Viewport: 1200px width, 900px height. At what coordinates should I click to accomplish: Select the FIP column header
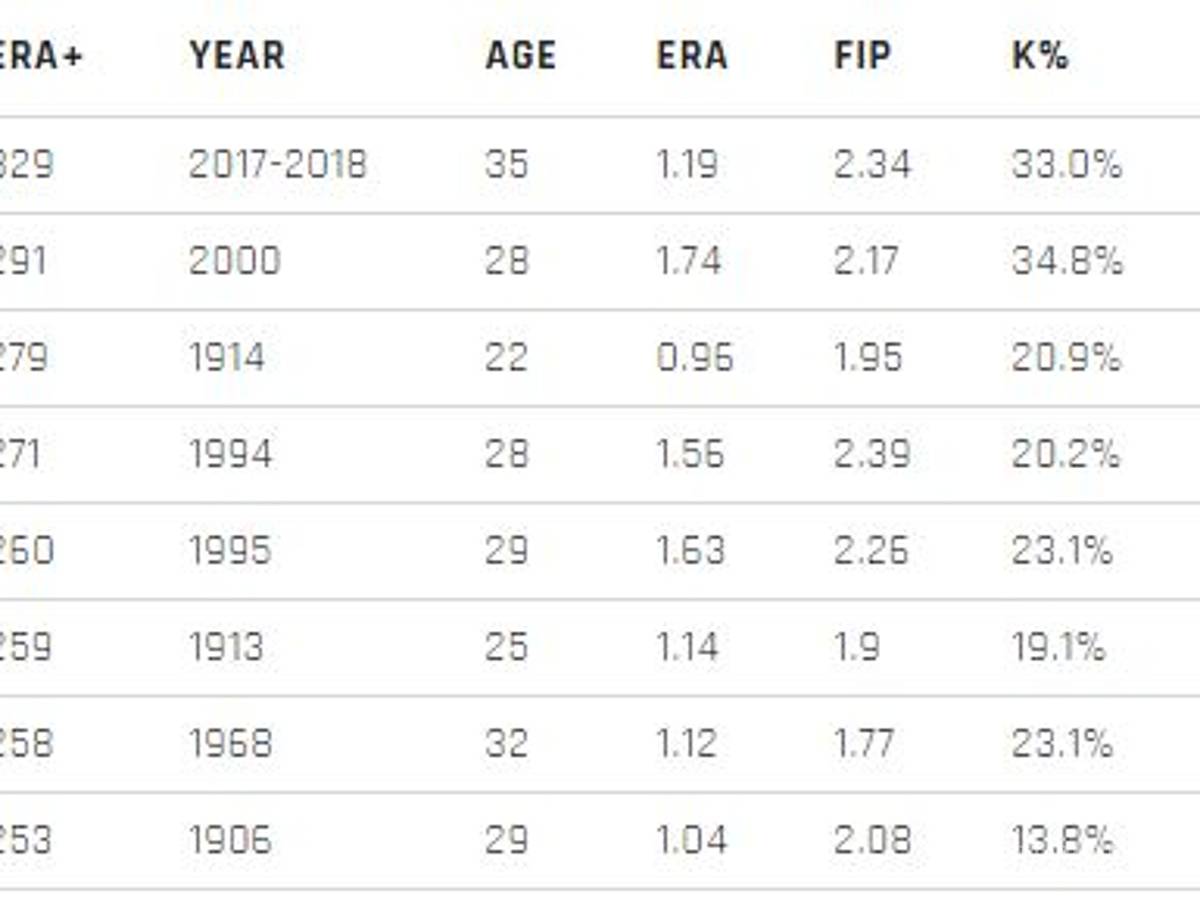click(864, 56)
